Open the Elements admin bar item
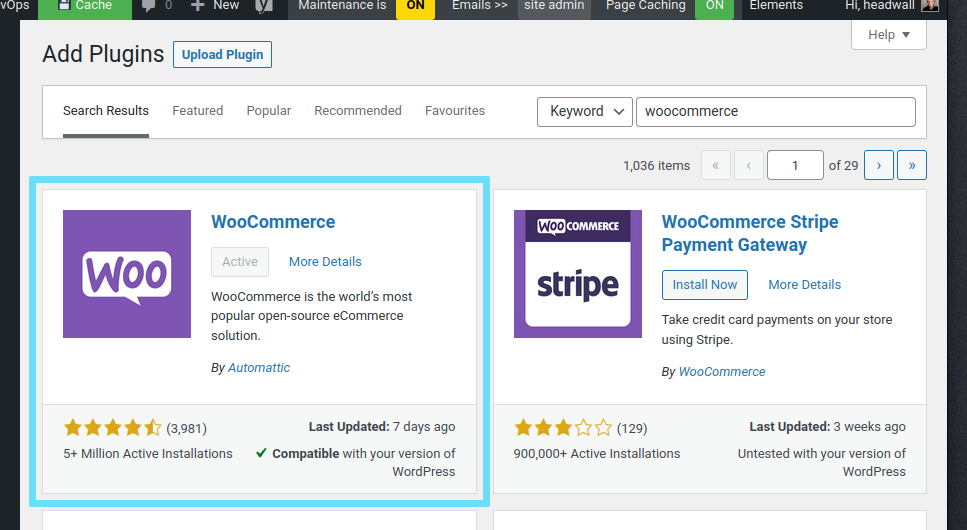Screen dimensions: 967x530 pos(776,6)
